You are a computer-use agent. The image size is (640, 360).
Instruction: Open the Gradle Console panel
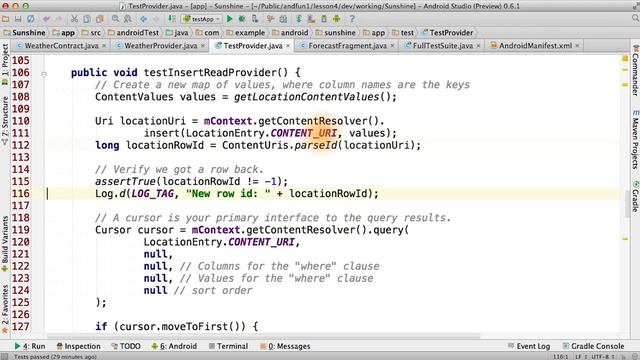pos(593,346)
